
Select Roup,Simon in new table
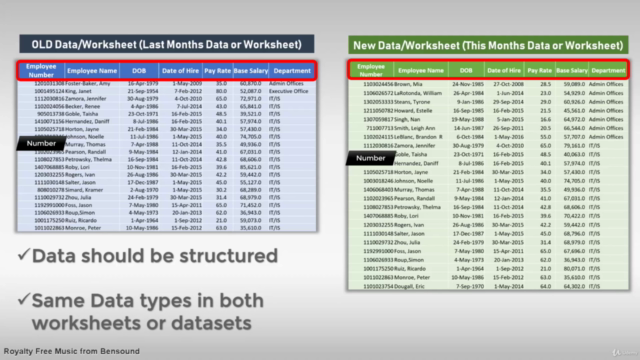coord(409,260)
